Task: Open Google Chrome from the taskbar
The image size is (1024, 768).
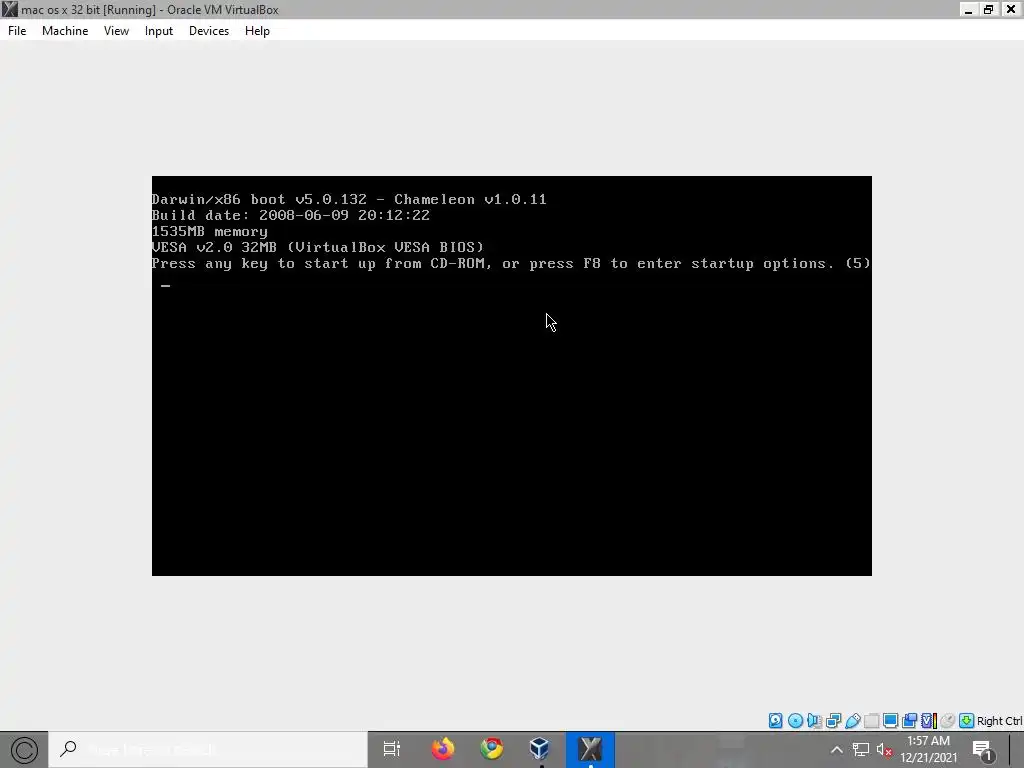Action: 492,749
